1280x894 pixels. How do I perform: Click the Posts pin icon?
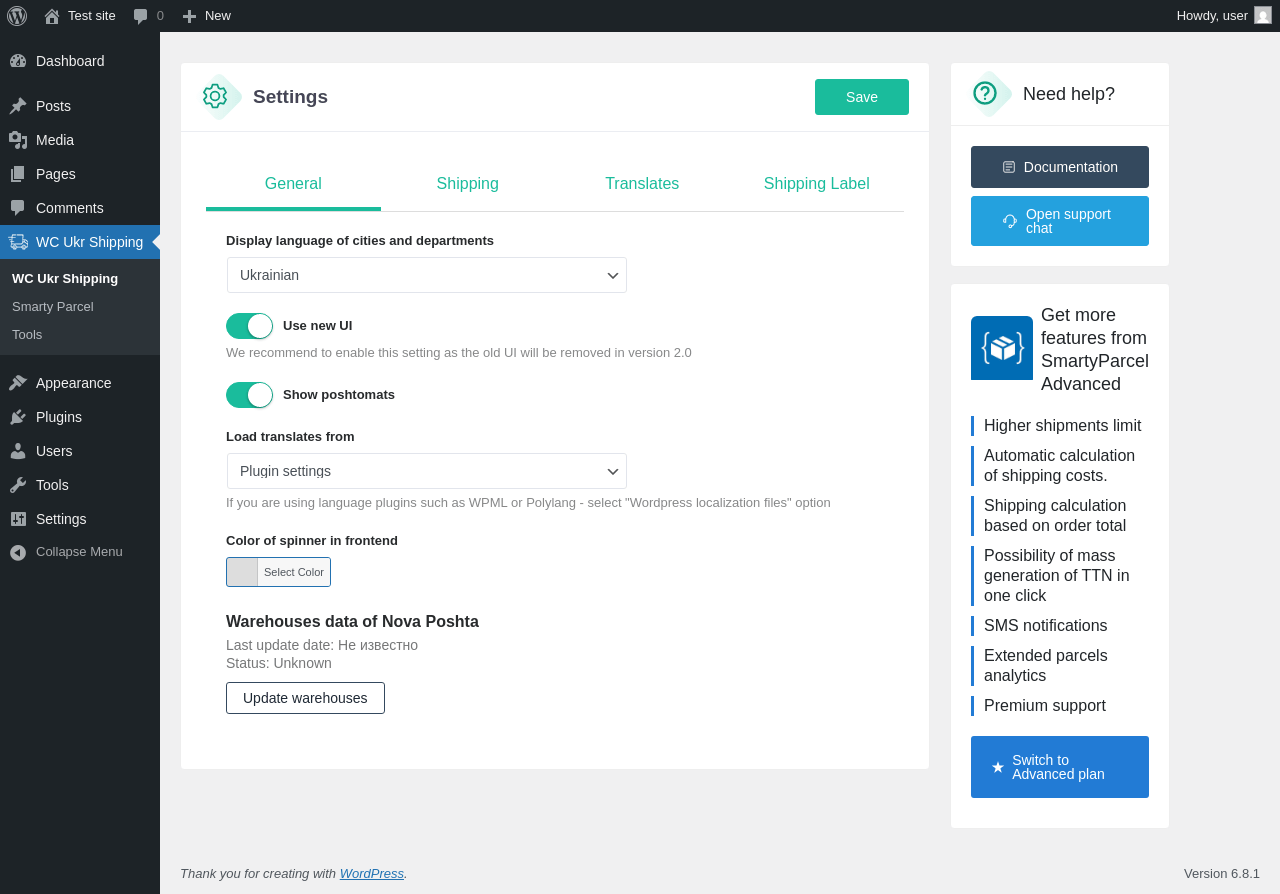coord(18,106)
